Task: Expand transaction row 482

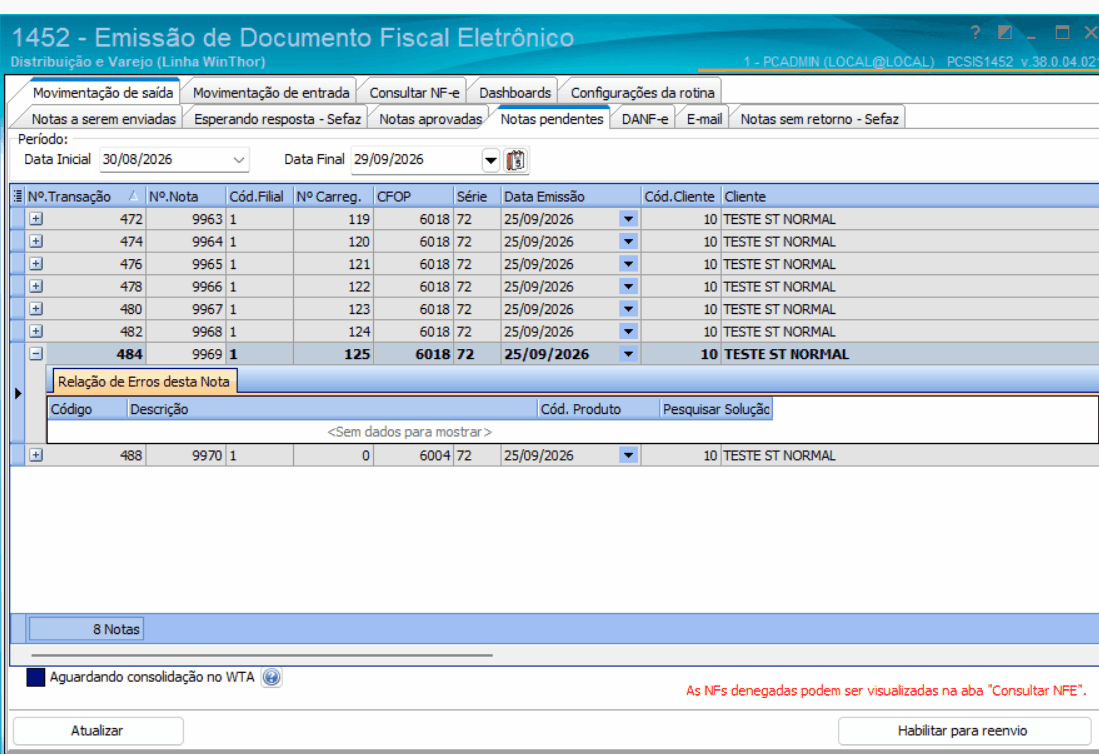Action: click(x=36, y=331)
